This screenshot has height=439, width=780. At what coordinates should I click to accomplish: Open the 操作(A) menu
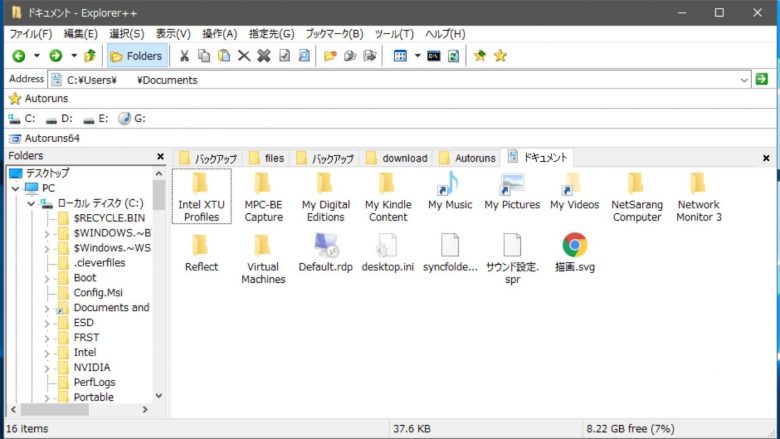pyautogui.click(x=220, y=34)
